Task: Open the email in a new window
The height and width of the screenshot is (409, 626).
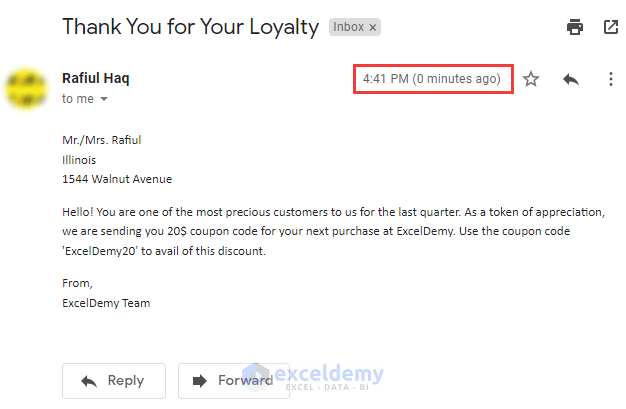Action: click(611, 27)
